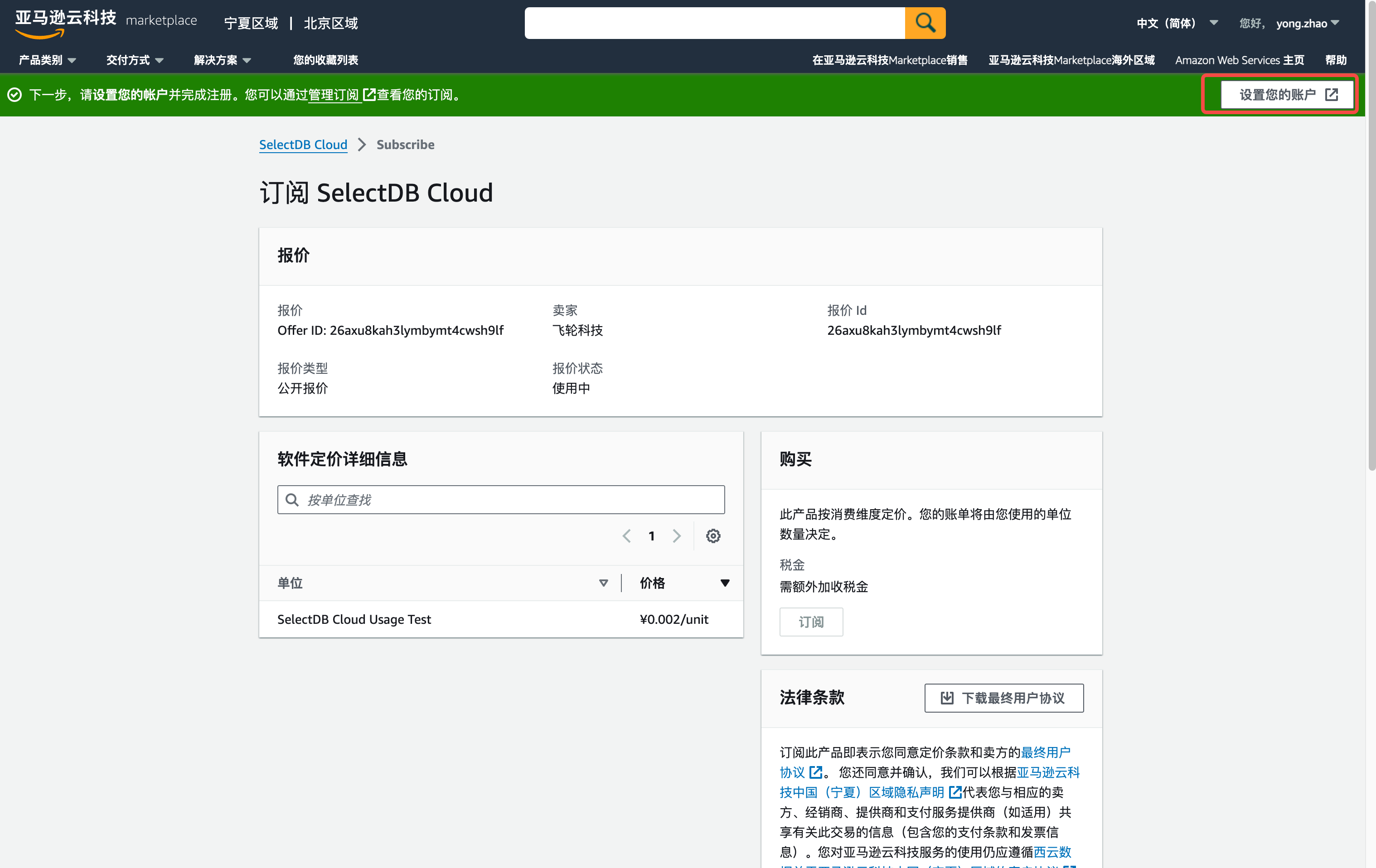The image size is (1376, 868).
Task: Click the green banner success check icon
Action: click(x=15, y=95)
